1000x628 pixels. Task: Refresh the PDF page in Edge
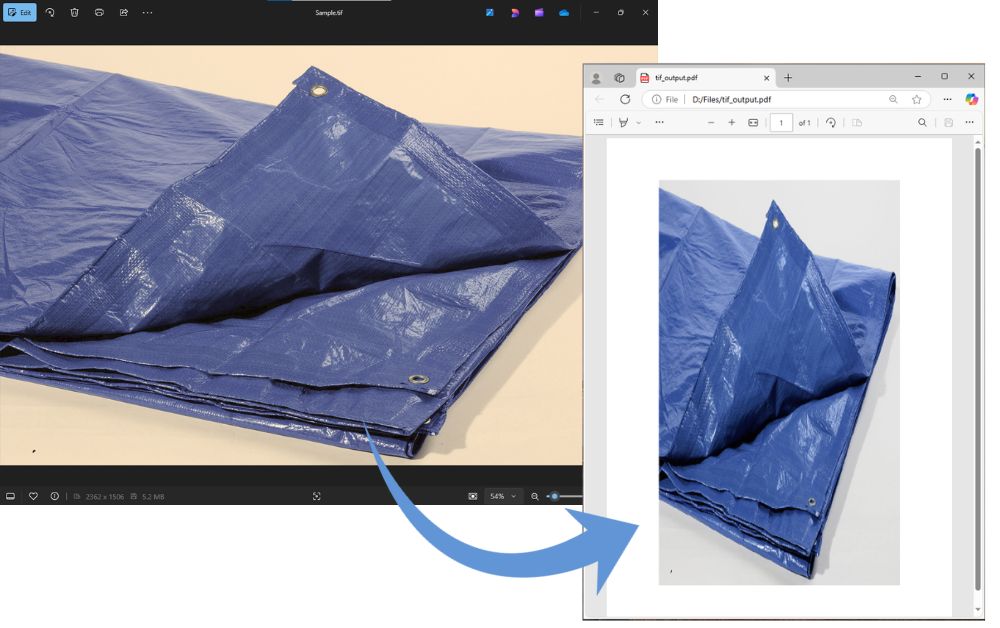click(x=625, y=100)
